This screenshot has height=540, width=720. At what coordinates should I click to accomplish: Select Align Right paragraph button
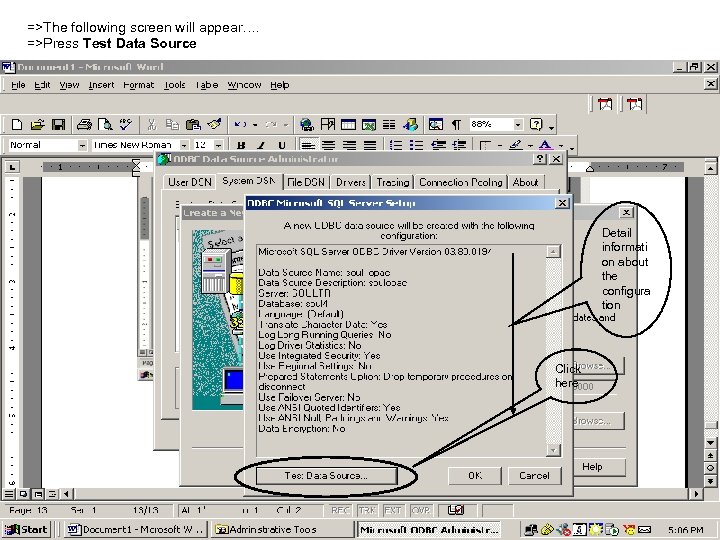tap(349, 146)
